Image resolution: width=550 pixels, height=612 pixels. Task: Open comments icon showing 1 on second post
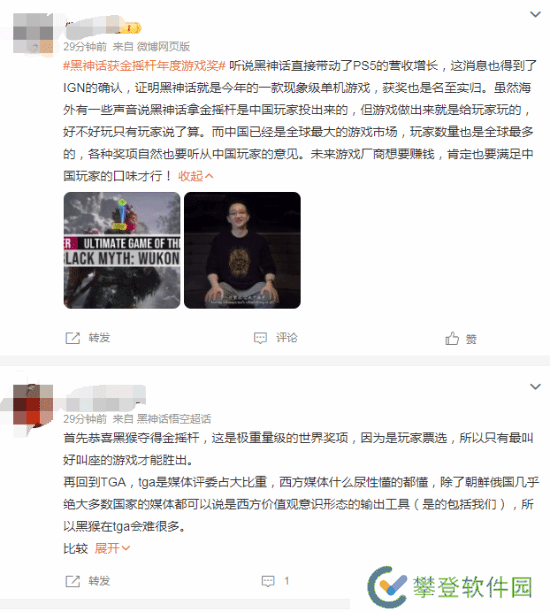tap(268, 581)
